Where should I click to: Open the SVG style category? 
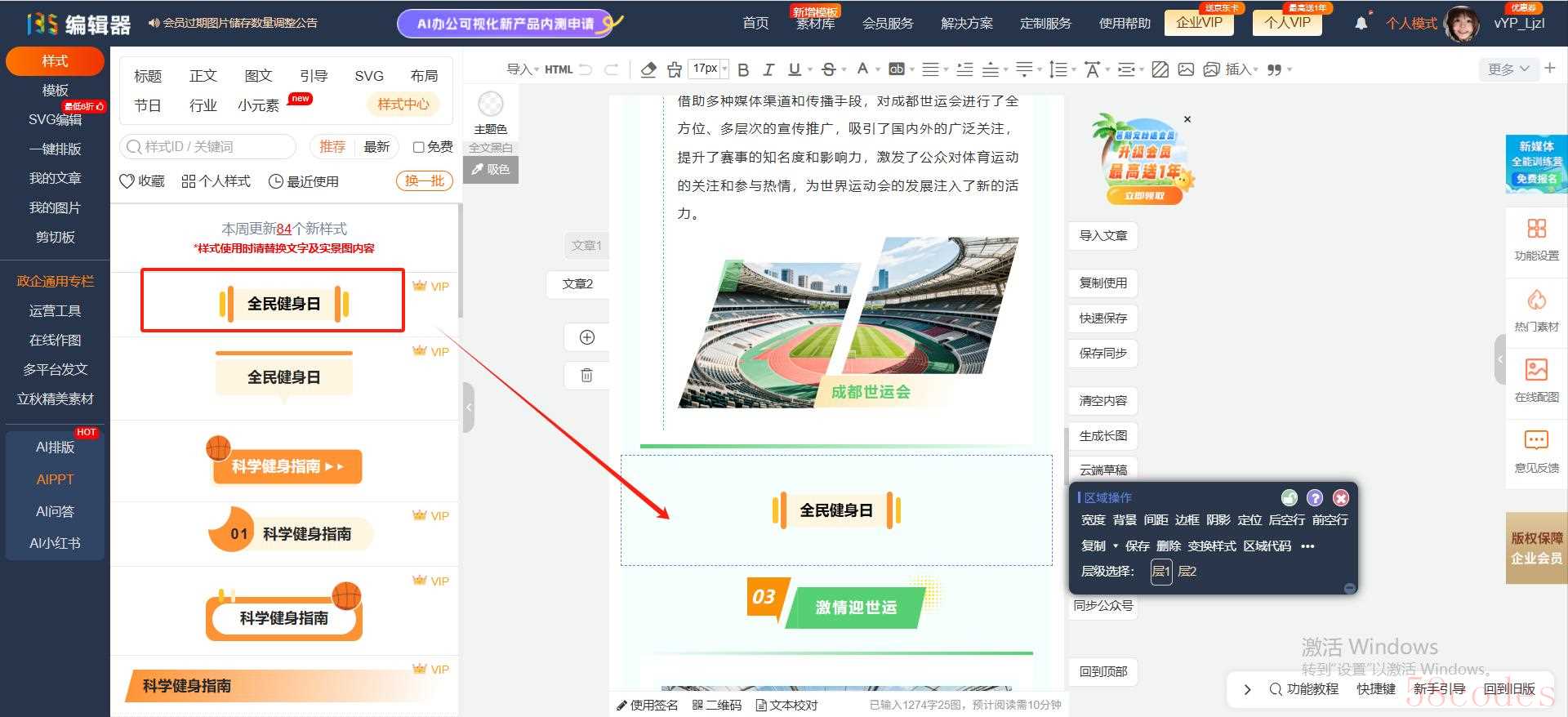point(369,76)
